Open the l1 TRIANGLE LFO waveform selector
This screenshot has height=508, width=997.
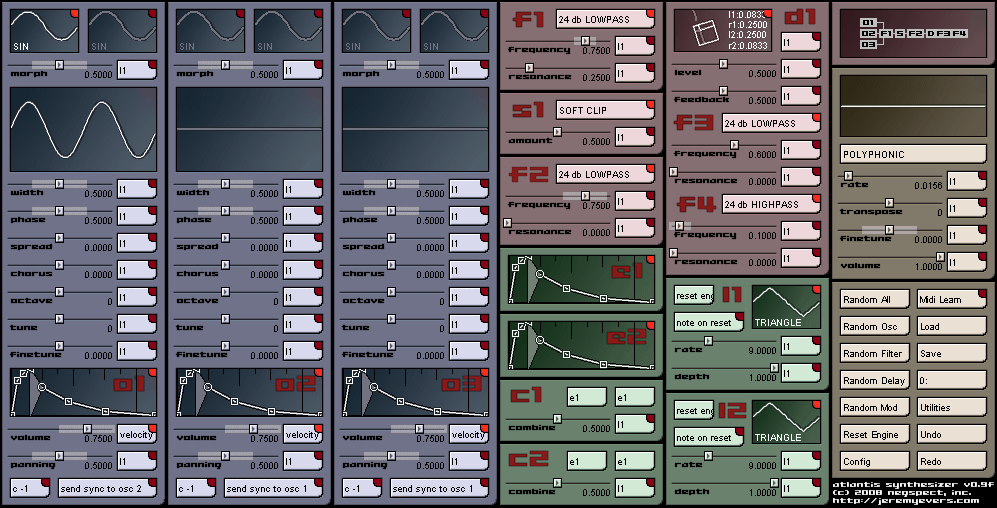[x=786, y=307]
